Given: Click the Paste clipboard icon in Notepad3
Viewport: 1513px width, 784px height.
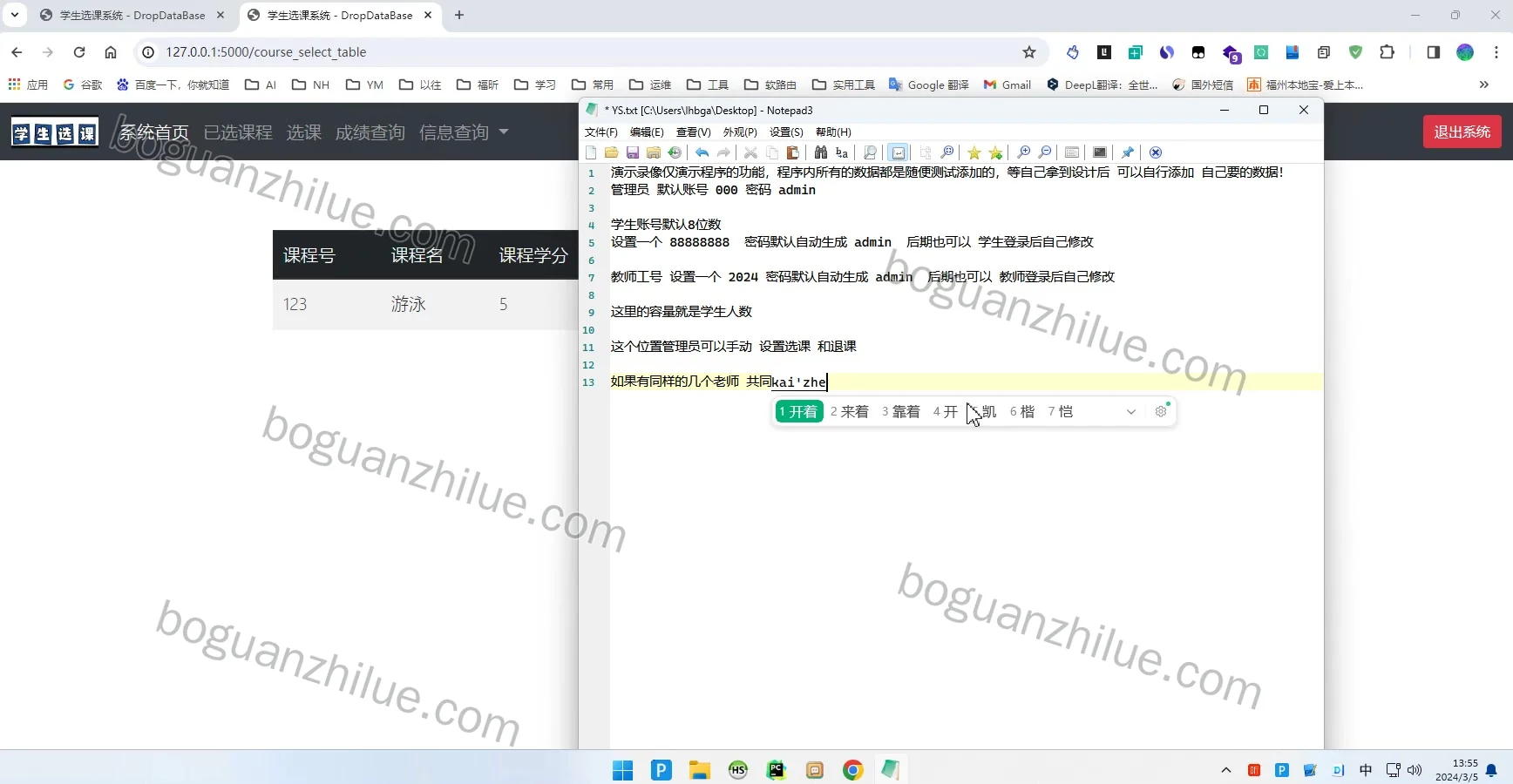Looking at the screenshot, I should (792, 152).
